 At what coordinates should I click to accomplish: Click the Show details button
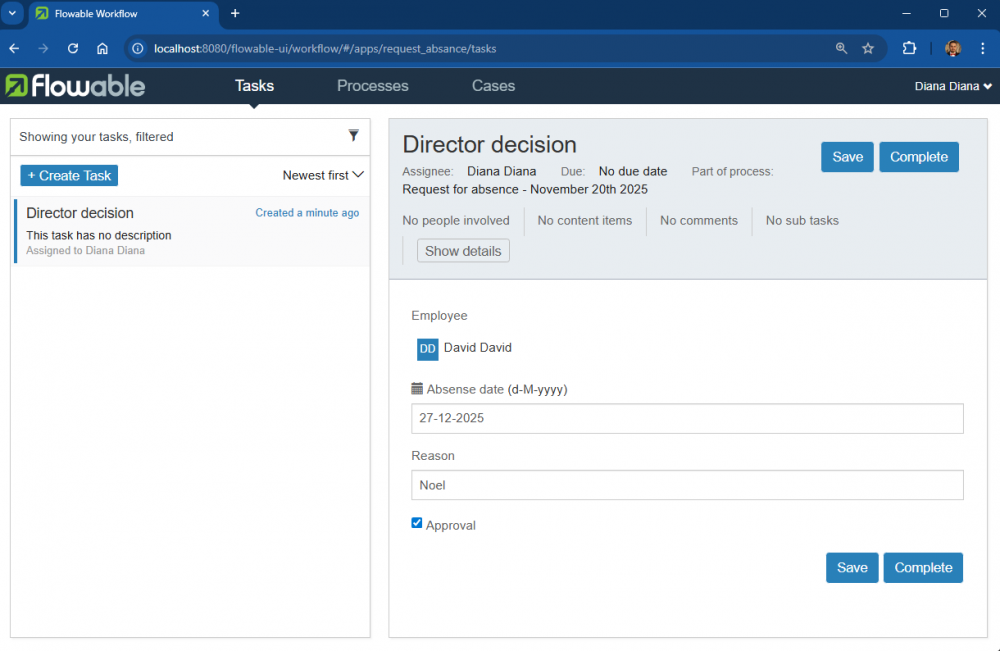pos(463,251)
